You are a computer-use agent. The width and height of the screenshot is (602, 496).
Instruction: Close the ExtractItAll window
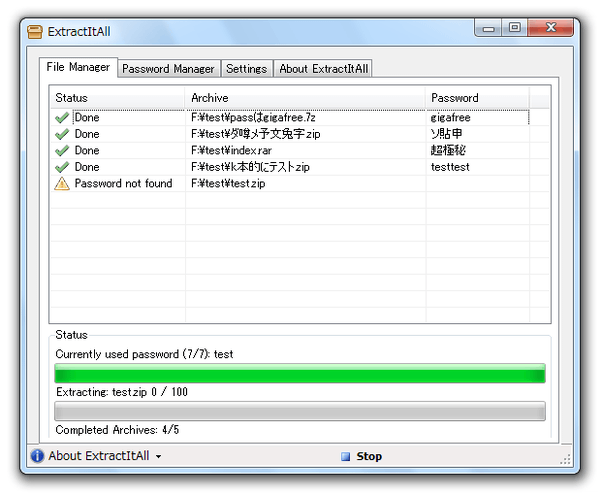(x=551, y=28)
